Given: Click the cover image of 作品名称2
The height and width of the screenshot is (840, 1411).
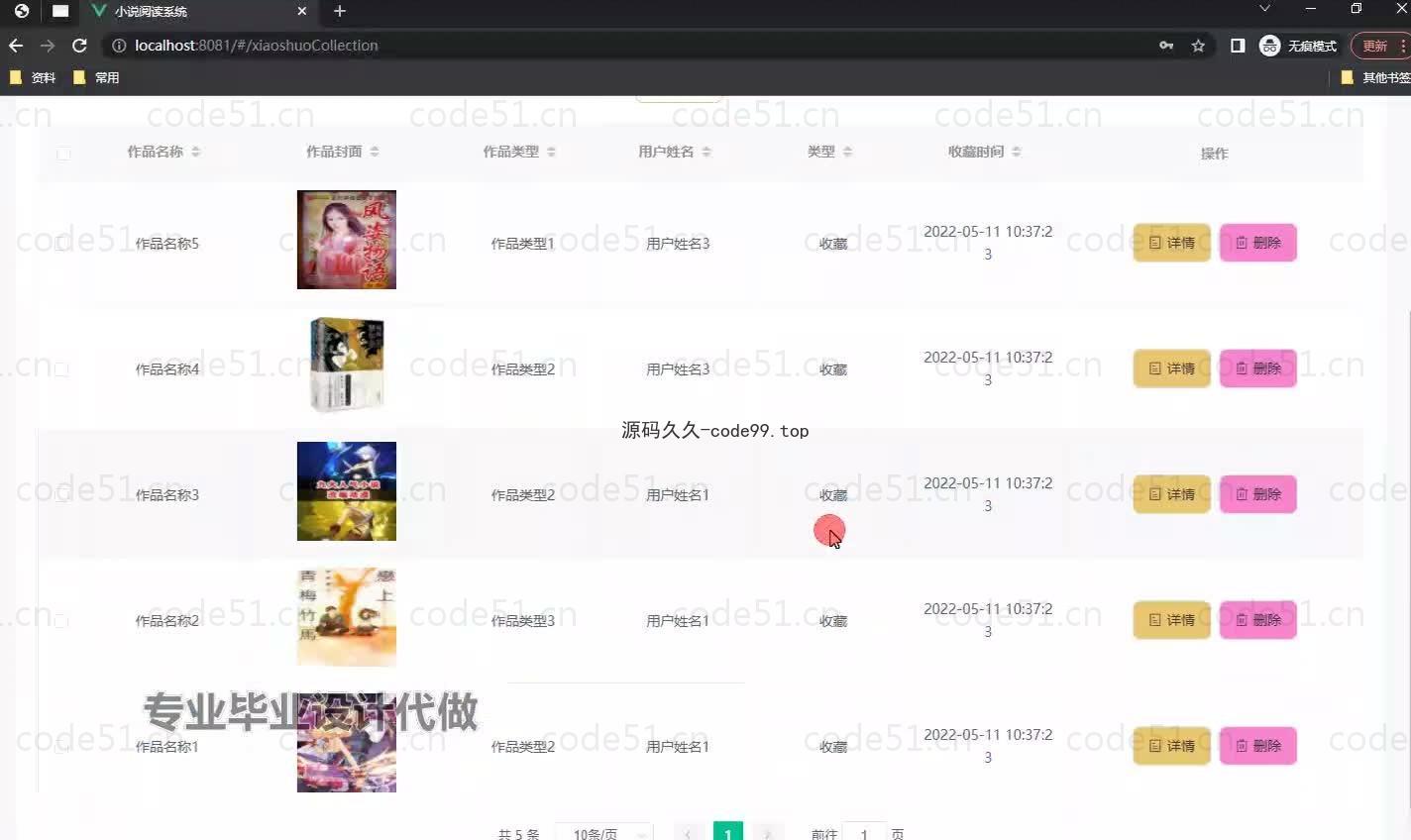Looking at the screenshot, I should point(347,617).
